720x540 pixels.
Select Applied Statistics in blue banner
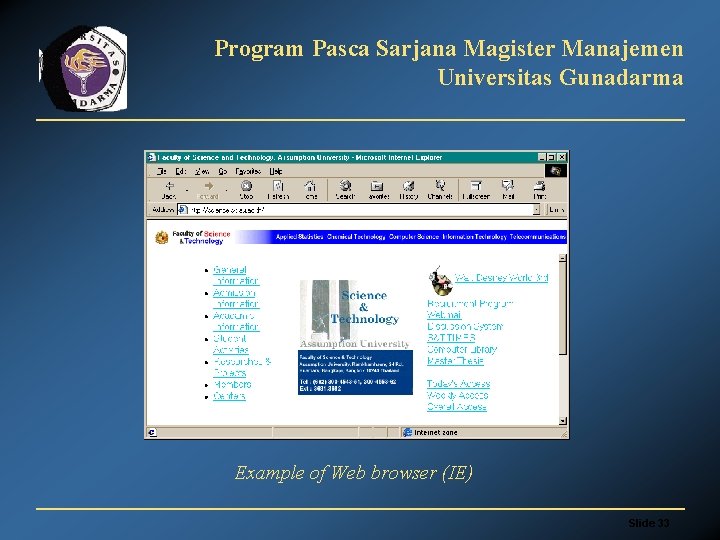tap(299, 237)
